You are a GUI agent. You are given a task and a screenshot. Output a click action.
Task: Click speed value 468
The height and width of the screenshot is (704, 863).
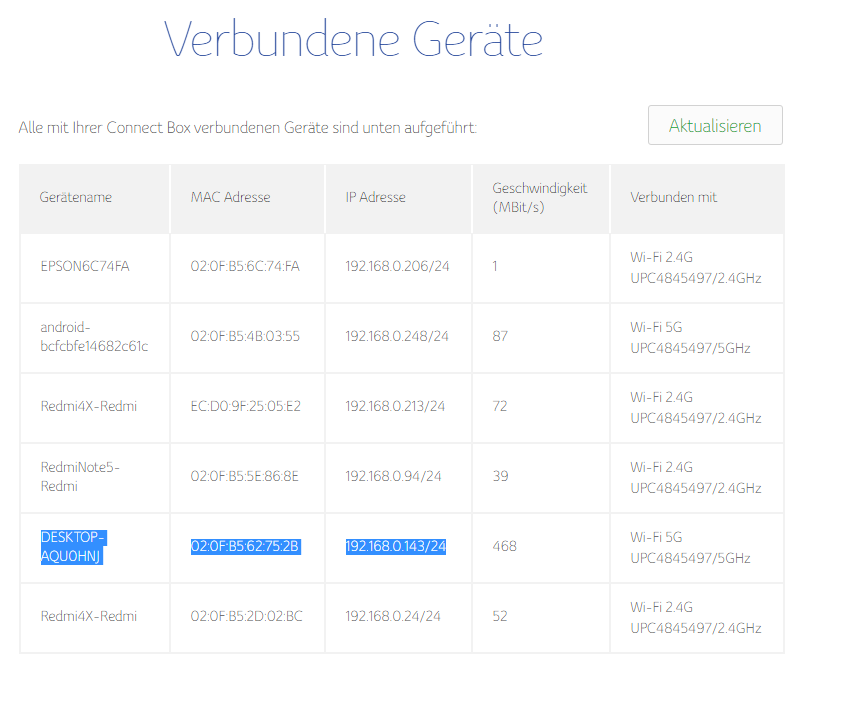click(504, 546)
